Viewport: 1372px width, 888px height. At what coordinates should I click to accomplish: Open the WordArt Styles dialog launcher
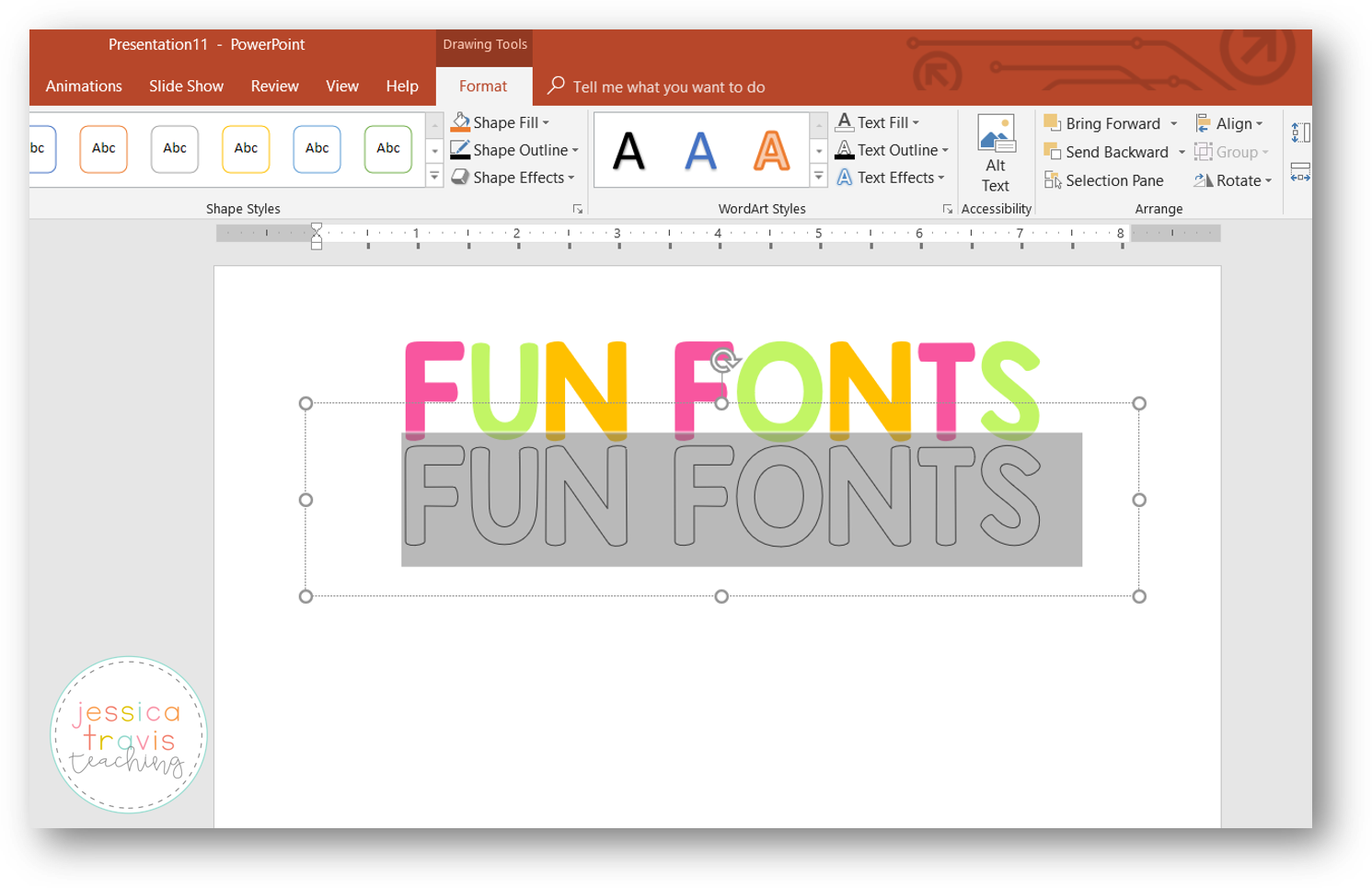click(x=947, y=210)
